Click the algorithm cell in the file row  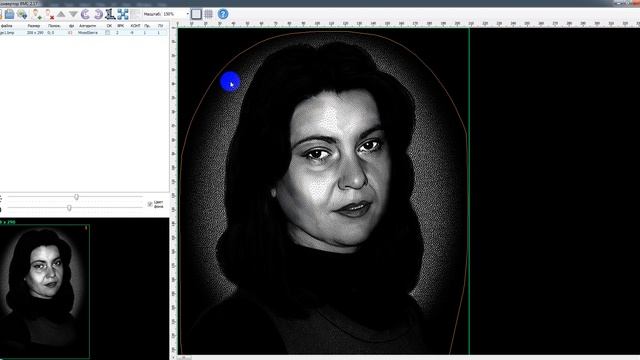tap(88, 33)
